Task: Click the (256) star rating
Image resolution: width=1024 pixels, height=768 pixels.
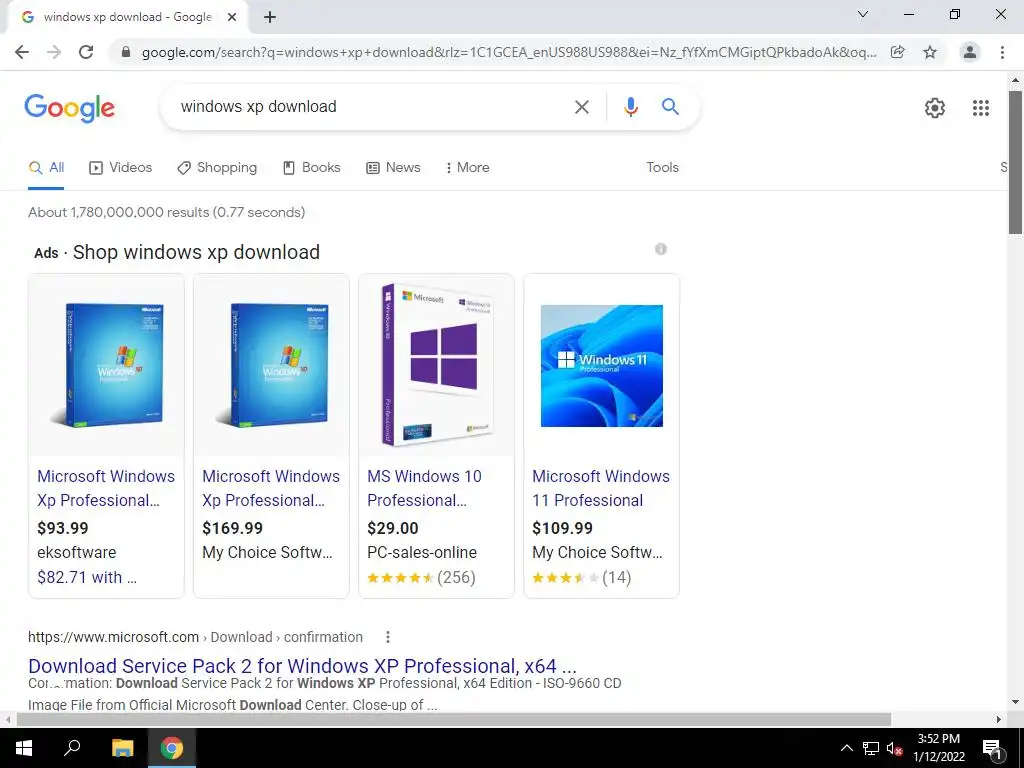Action: pyautogui.click(x=421, y=577)
